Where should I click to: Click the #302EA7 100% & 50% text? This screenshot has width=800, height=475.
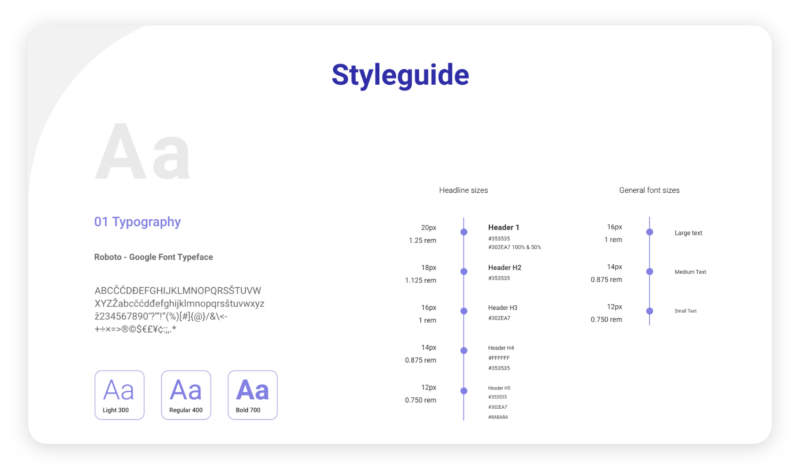(514, 247)
